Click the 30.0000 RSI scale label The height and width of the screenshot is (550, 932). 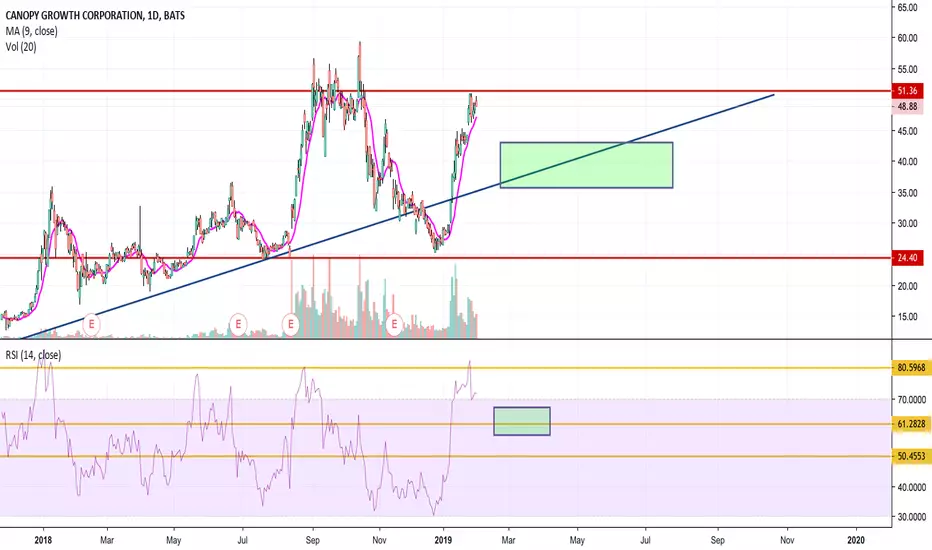(911, 517)
